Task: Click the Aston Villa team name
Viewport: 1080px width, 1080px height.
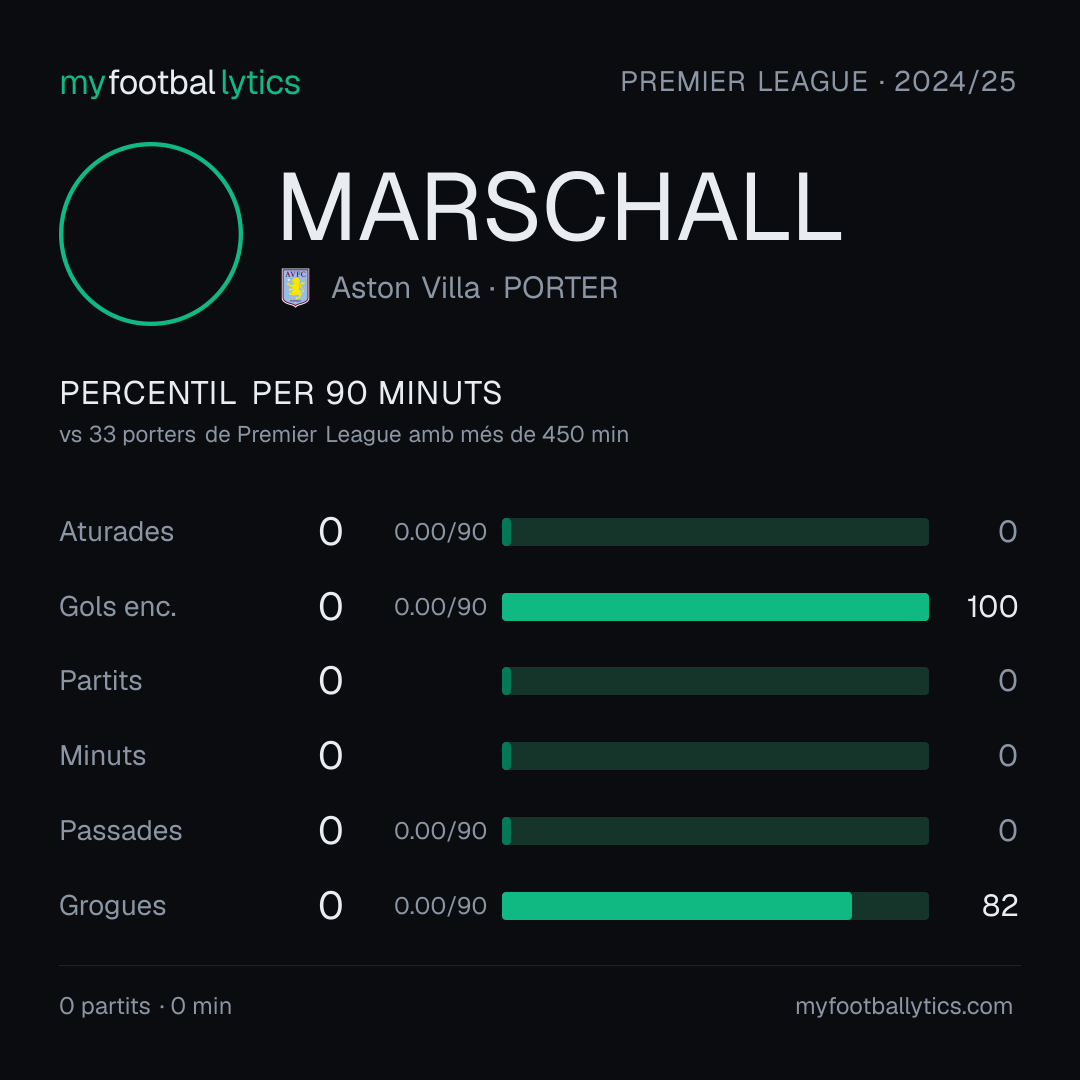Action: pyautogui.click(x=405, y=288)
